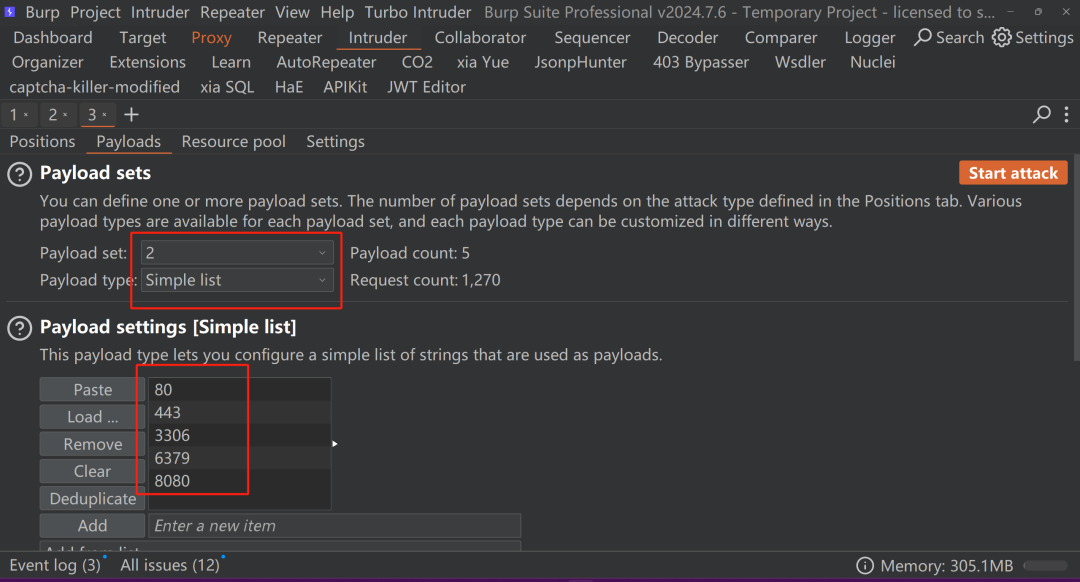Switch to the Extensions tab
1080x582 pixels.
click(x=147, y=63)
